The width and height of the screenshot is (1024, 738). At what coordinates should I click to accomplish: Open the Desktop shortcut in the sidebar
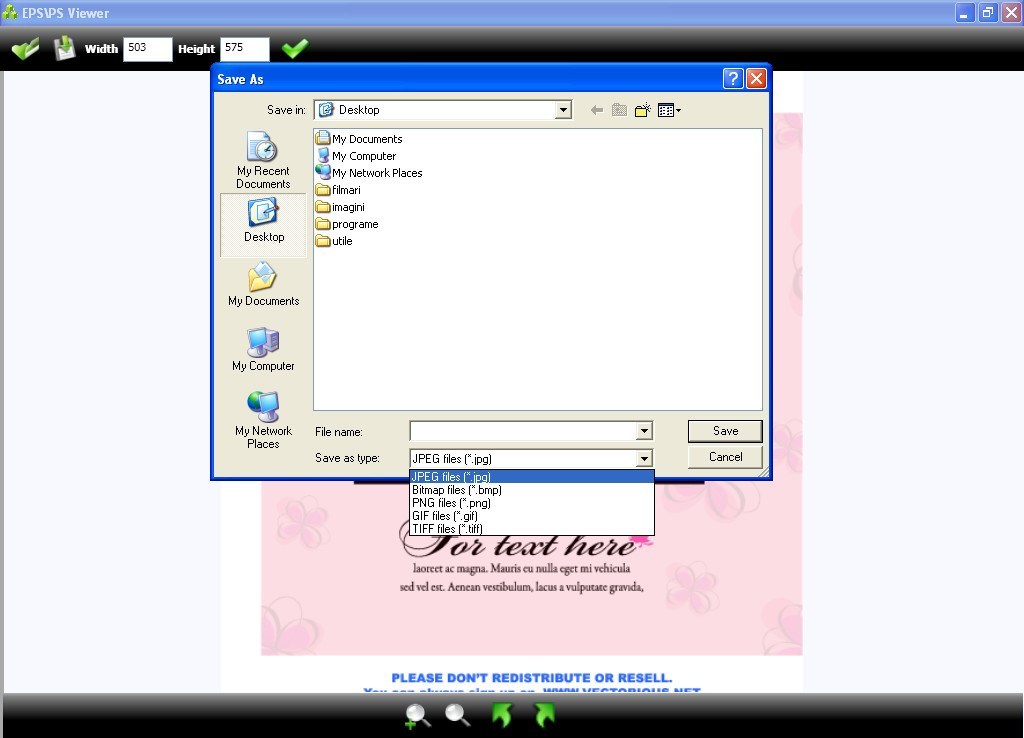262,222
